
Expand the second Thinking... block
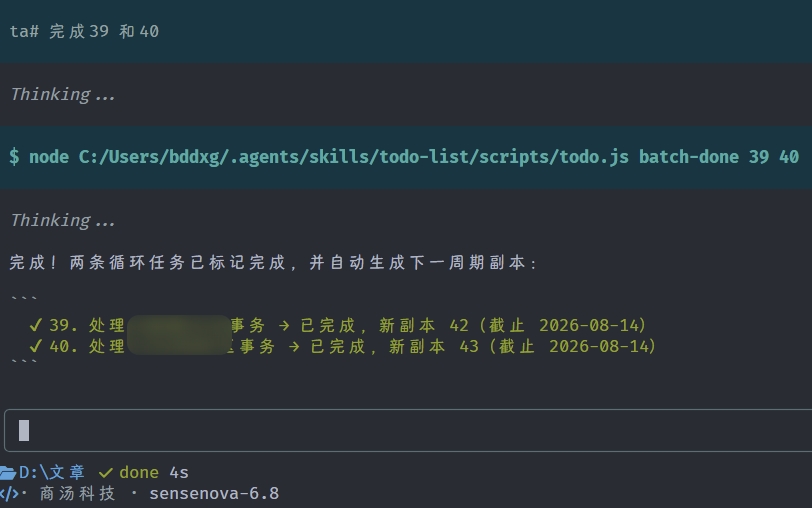pyautogui.click(x=63, y=221)
